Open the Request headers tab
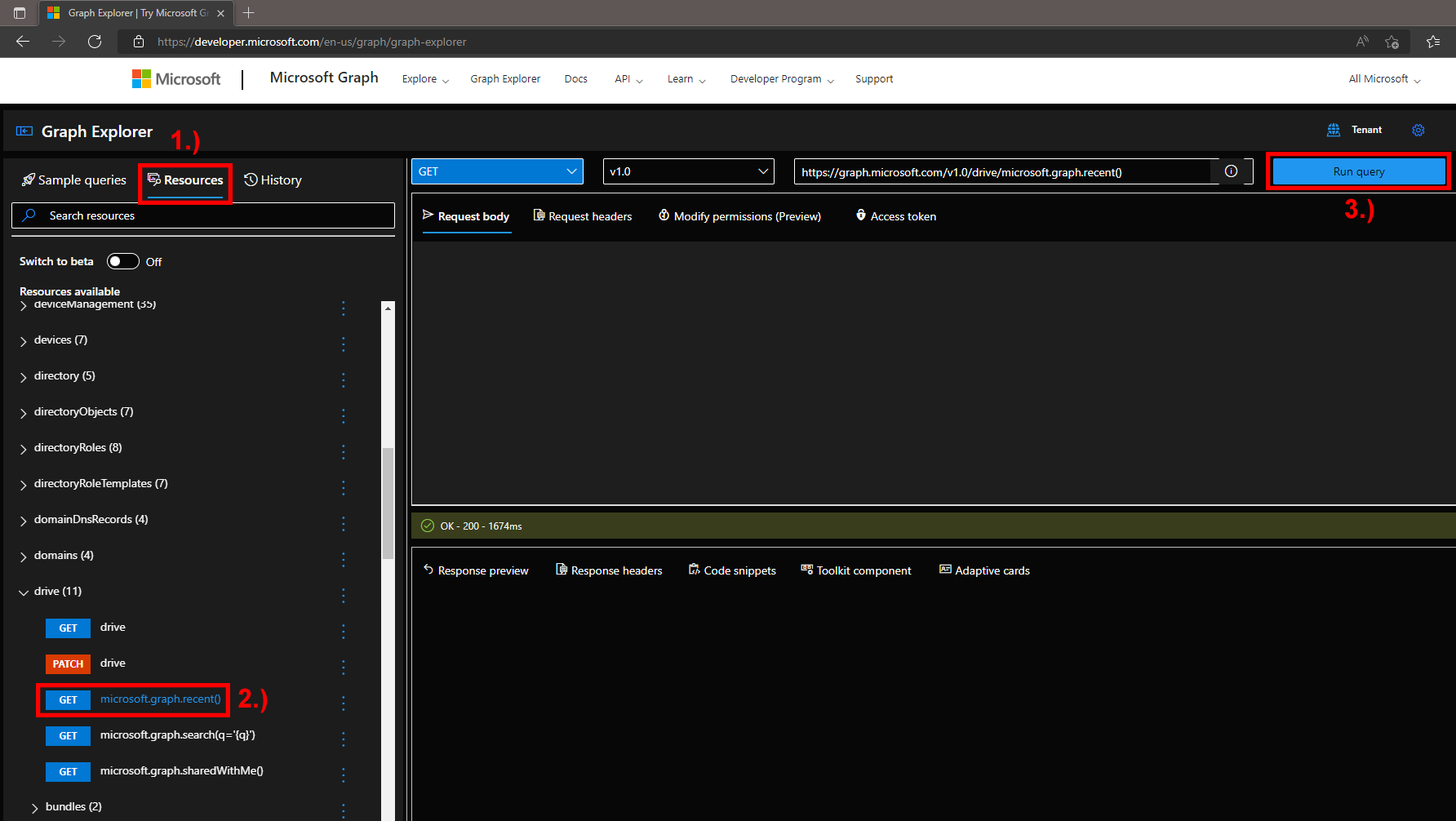The width and height of the screenshot is (1456, 821). [x=583, y=216]
